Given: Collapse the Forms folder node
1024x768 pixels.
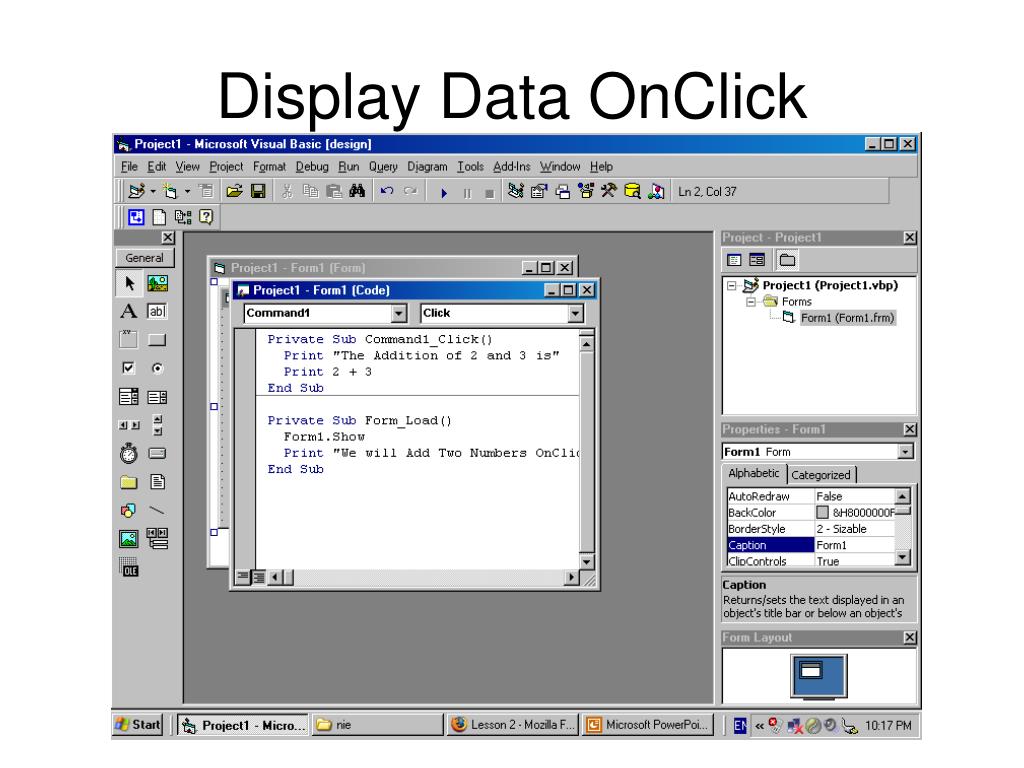Looking at the screenshot, I should (751, 302).
